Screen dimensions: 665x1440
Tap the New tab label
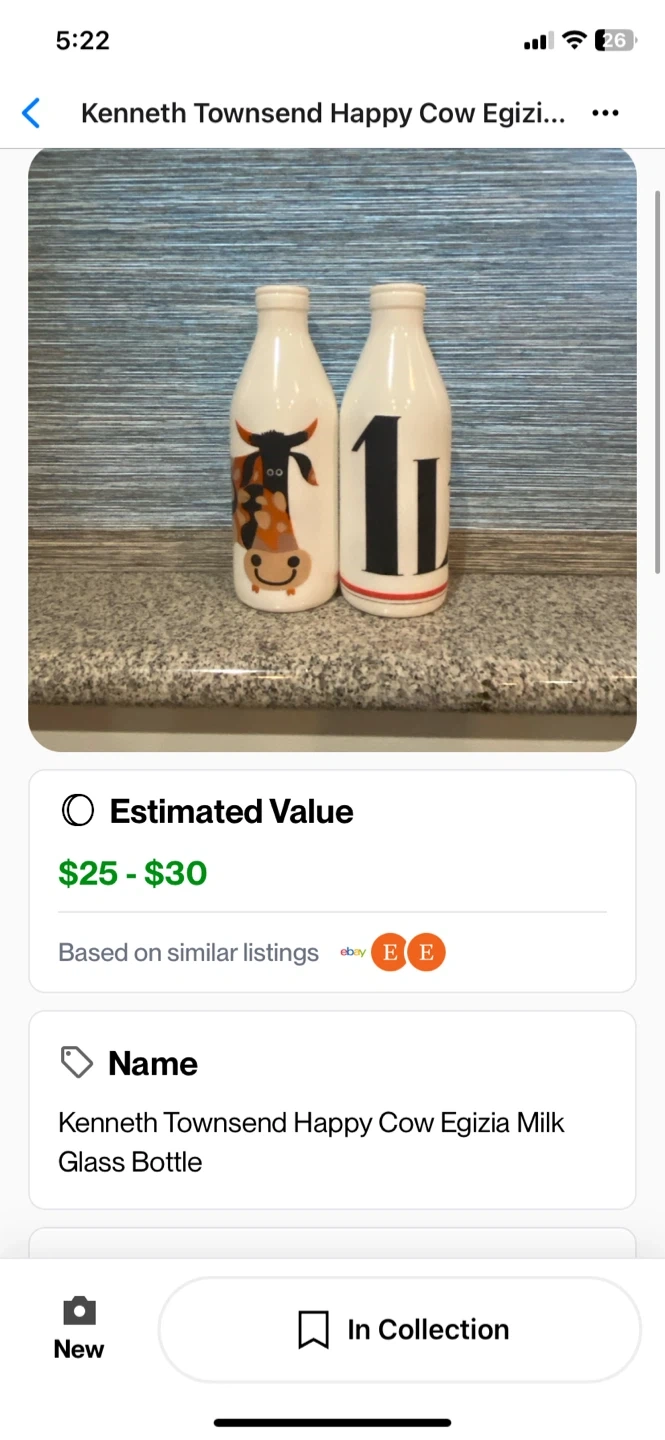79,1349
